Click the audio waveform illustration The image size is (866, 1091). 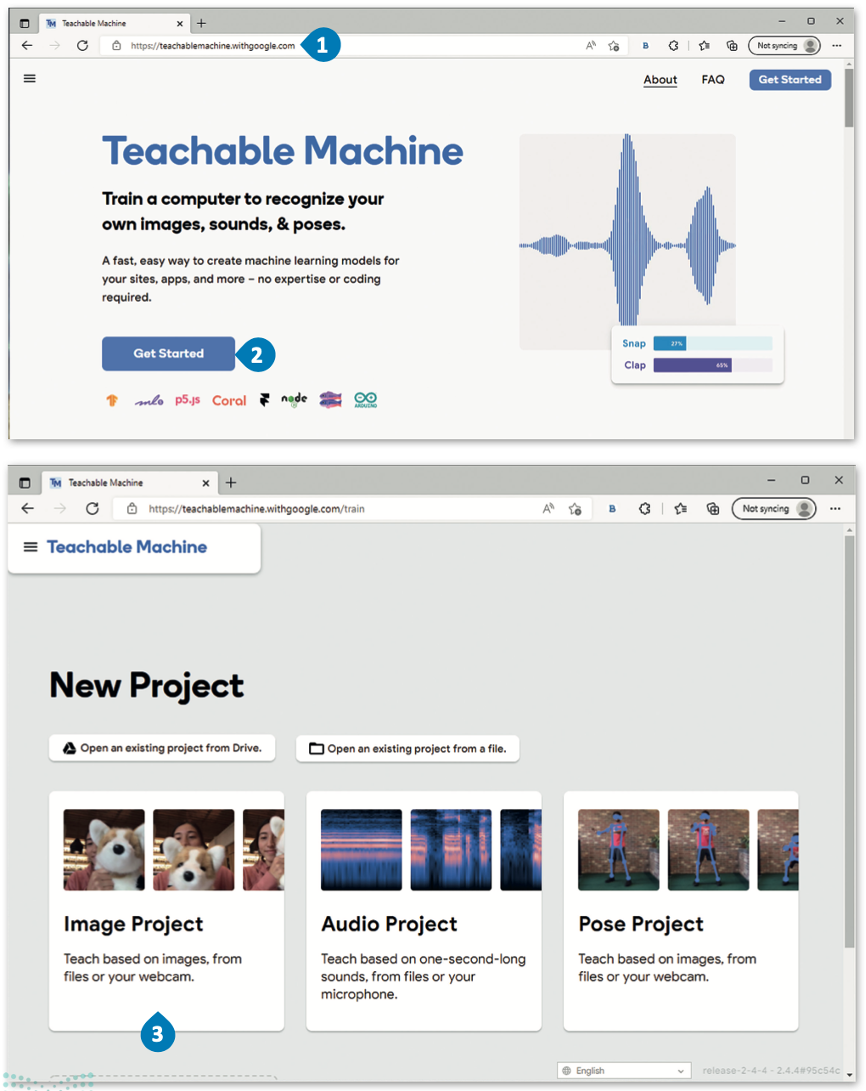click(627, 241)
